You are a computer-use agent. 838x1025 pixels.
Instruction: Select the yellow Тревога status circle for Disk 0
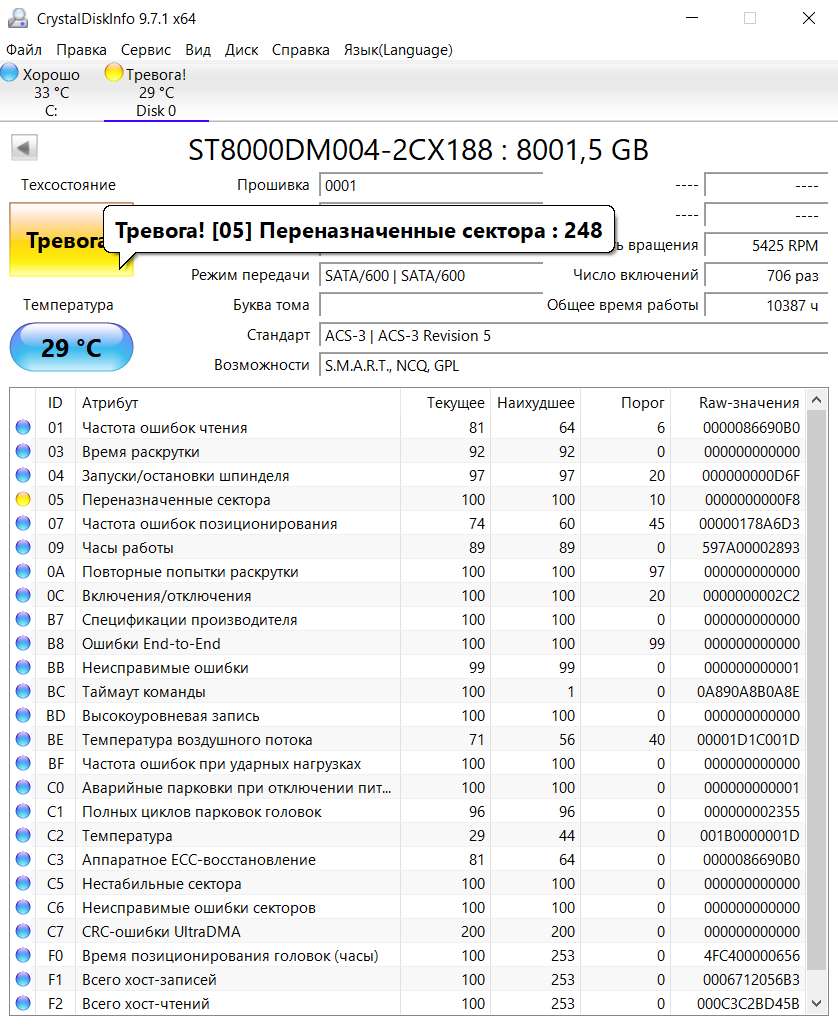(114, 73)
